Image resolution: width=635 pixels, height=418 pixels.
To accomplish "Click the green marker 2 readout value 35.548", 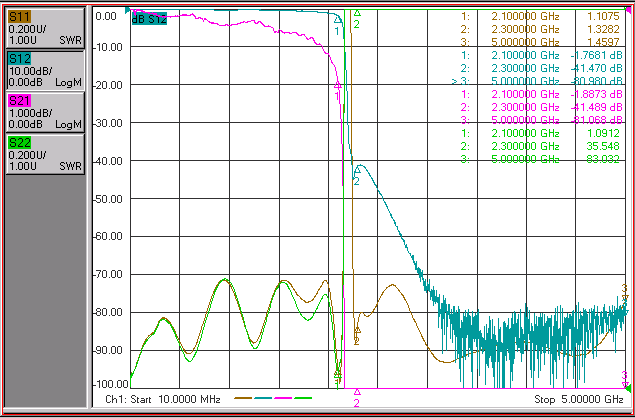I will tap(605, 146).
